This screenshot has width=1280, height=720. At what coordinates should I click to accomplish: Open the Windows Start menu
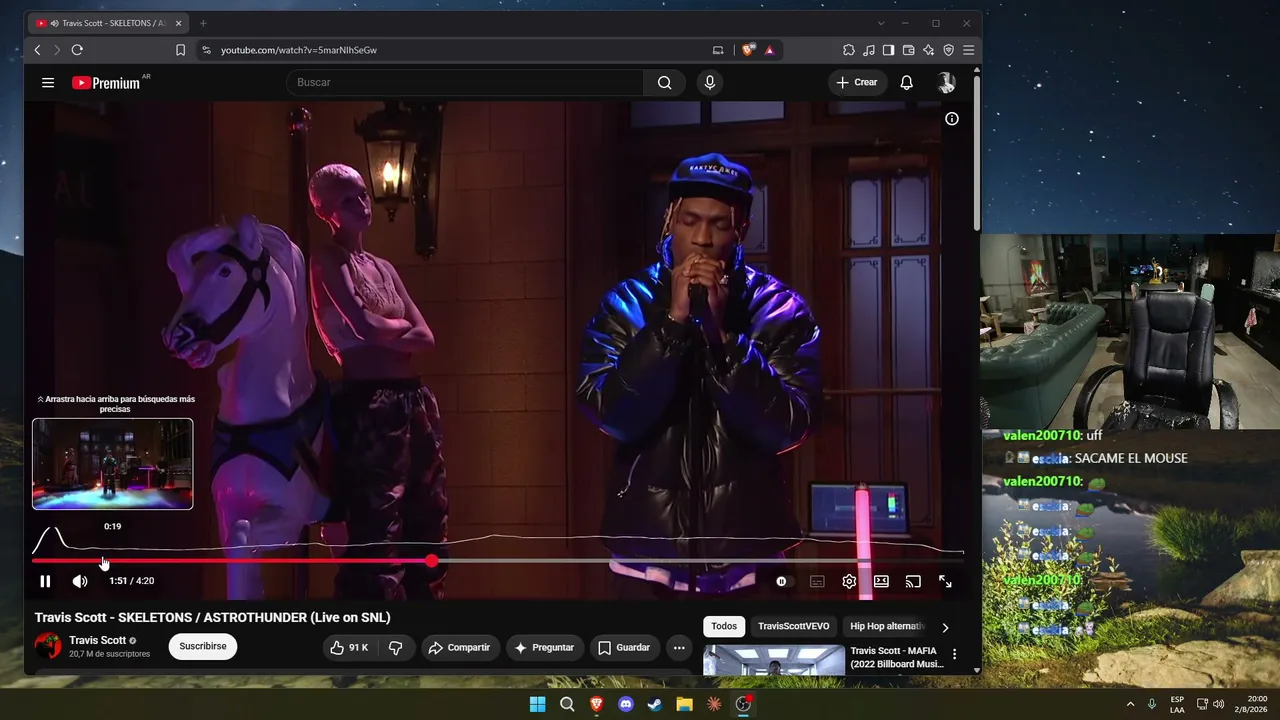pyautogui.click(x=537, y=704)
